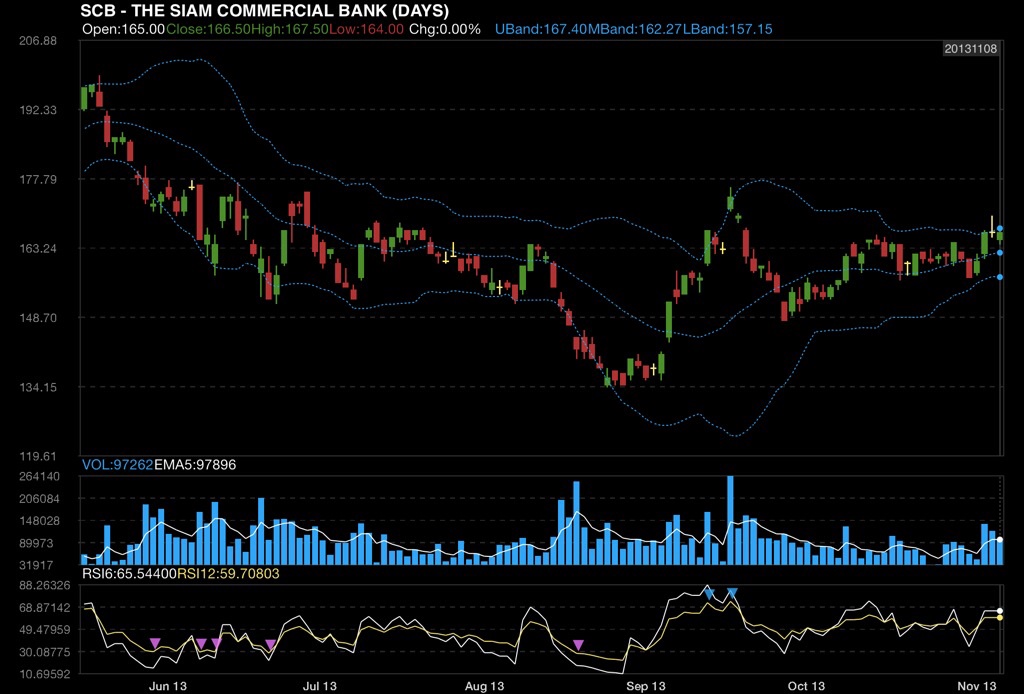This screenshot has width=1024, height=694.
Task: Click the 134.15 price axis label
Action: tap(38, 387)
